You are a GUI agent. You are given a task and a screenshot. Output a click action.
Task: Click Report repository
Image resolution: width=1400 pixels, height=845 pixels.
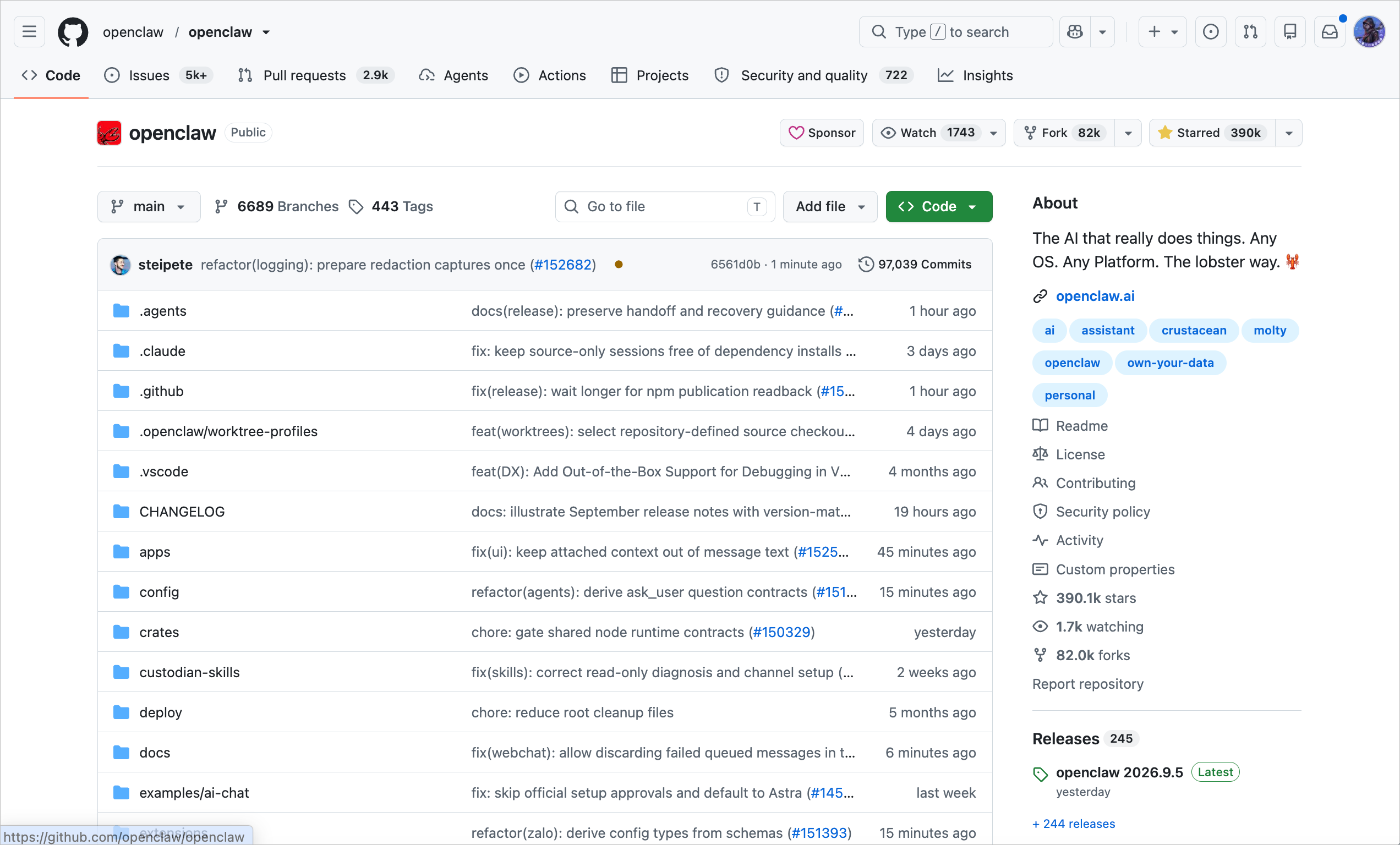point(1088,684)
